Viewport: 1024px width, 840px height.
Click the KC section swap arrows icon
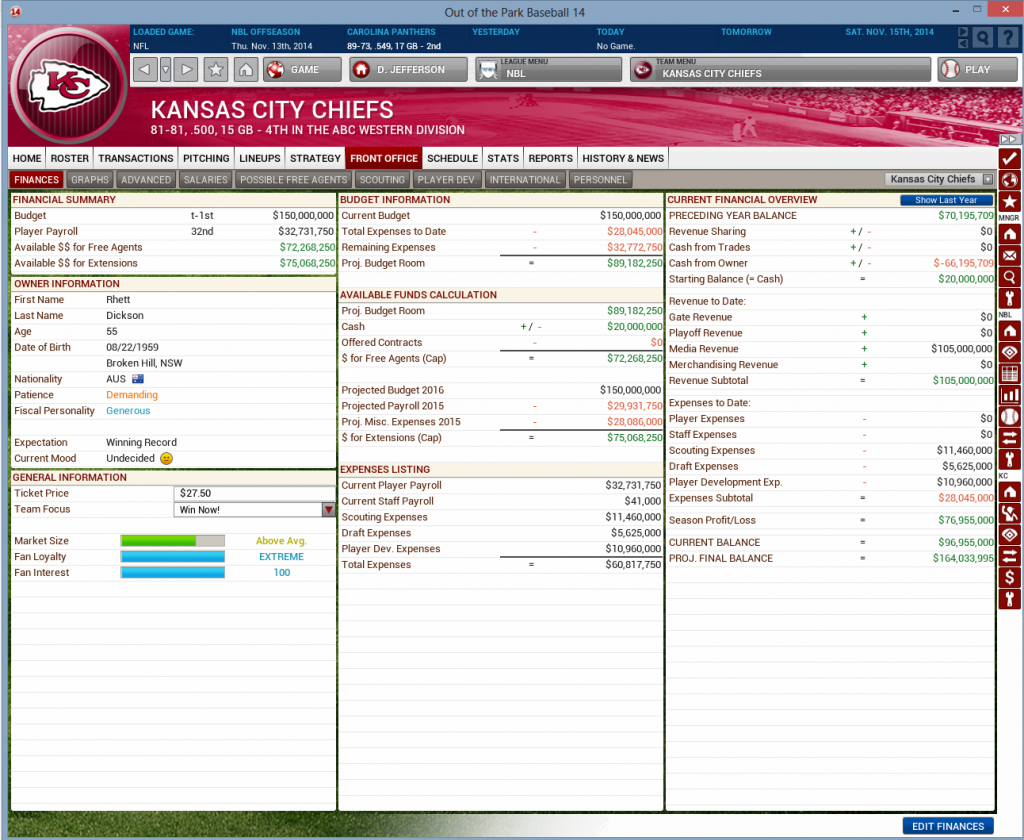(1009, 556)
